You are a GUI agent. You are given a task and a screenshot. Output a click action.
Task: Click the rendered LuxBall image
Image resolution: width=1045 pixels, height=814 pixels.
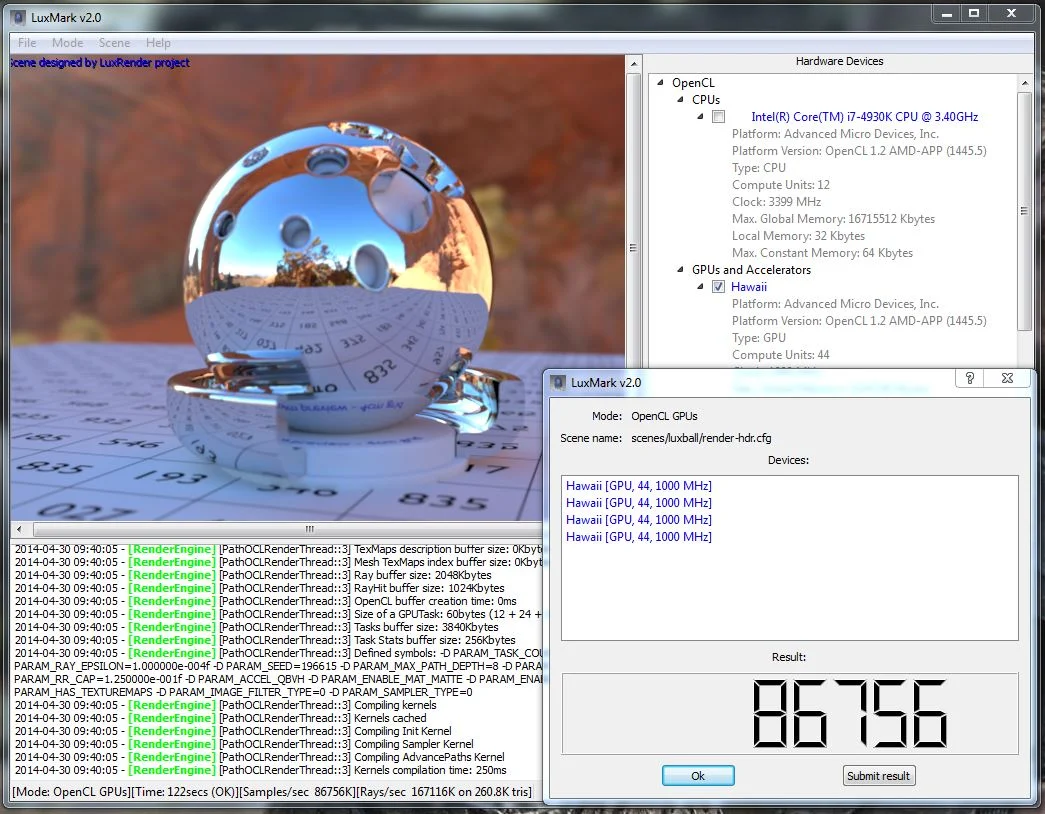[318, 287]
